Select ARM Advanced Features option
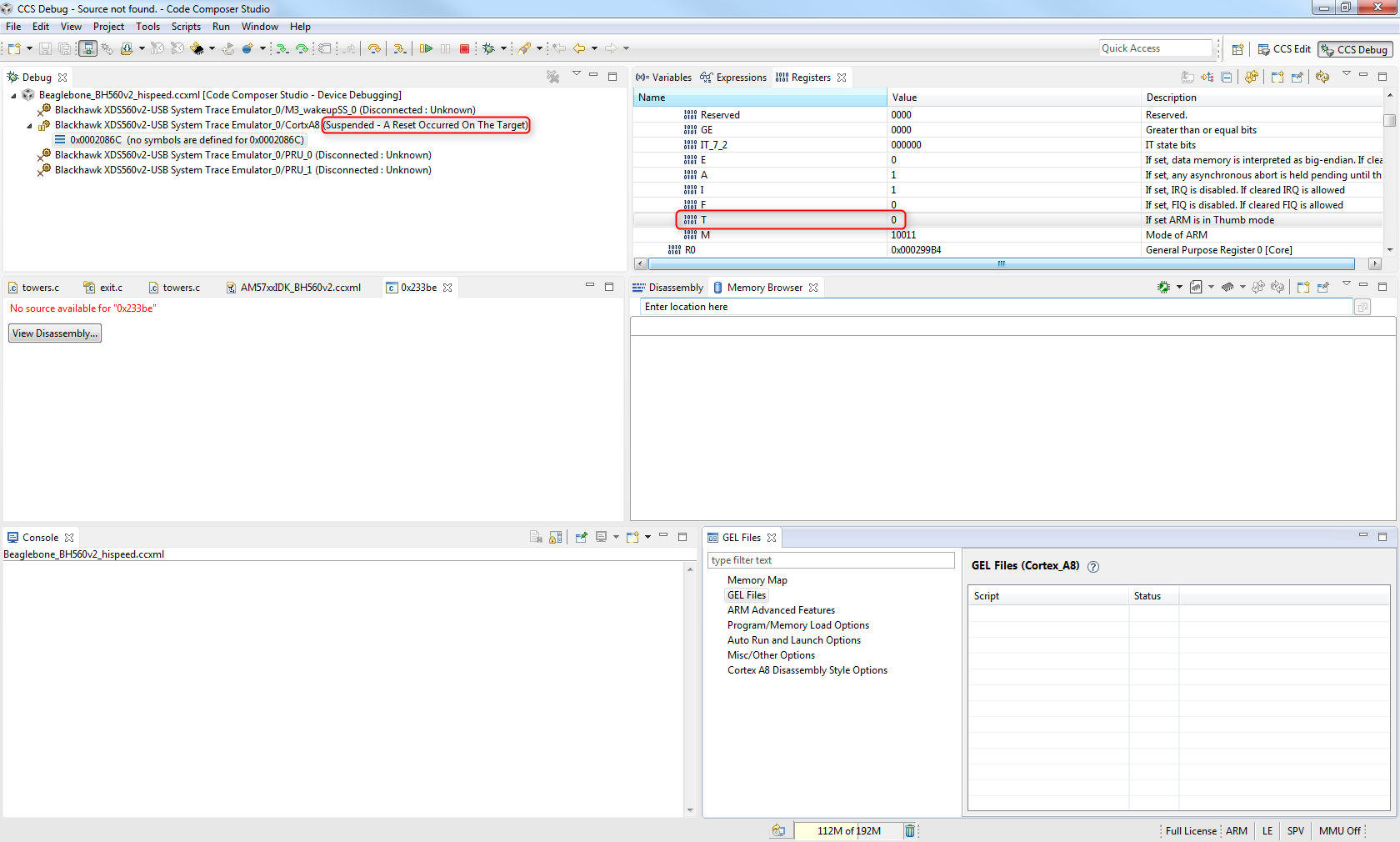Image resolution: width=1400 pixels, height=842 pixels. (x=781, y=610)
